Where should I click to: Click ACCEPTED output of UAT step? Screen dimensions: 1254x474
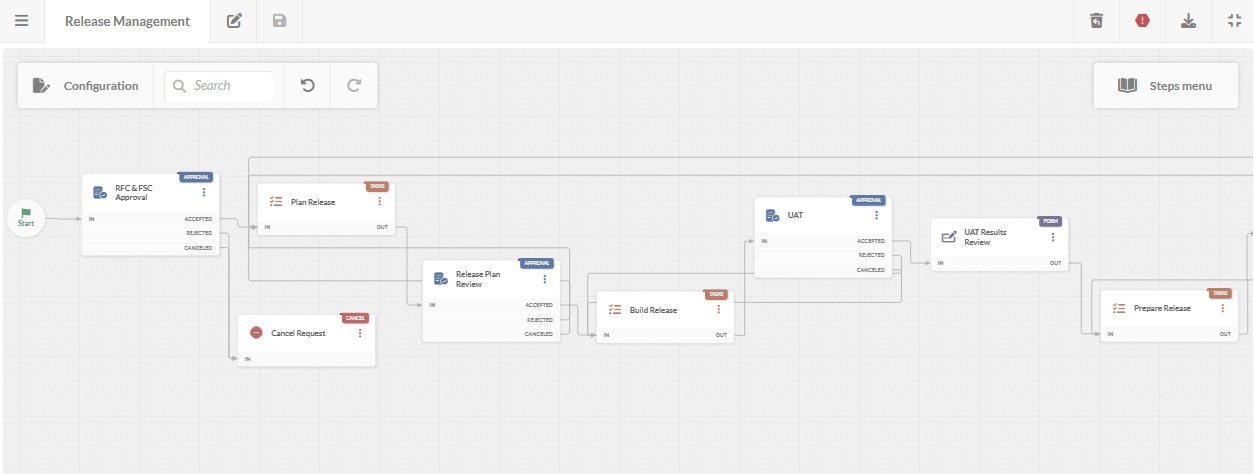click(x=871, y=240)
